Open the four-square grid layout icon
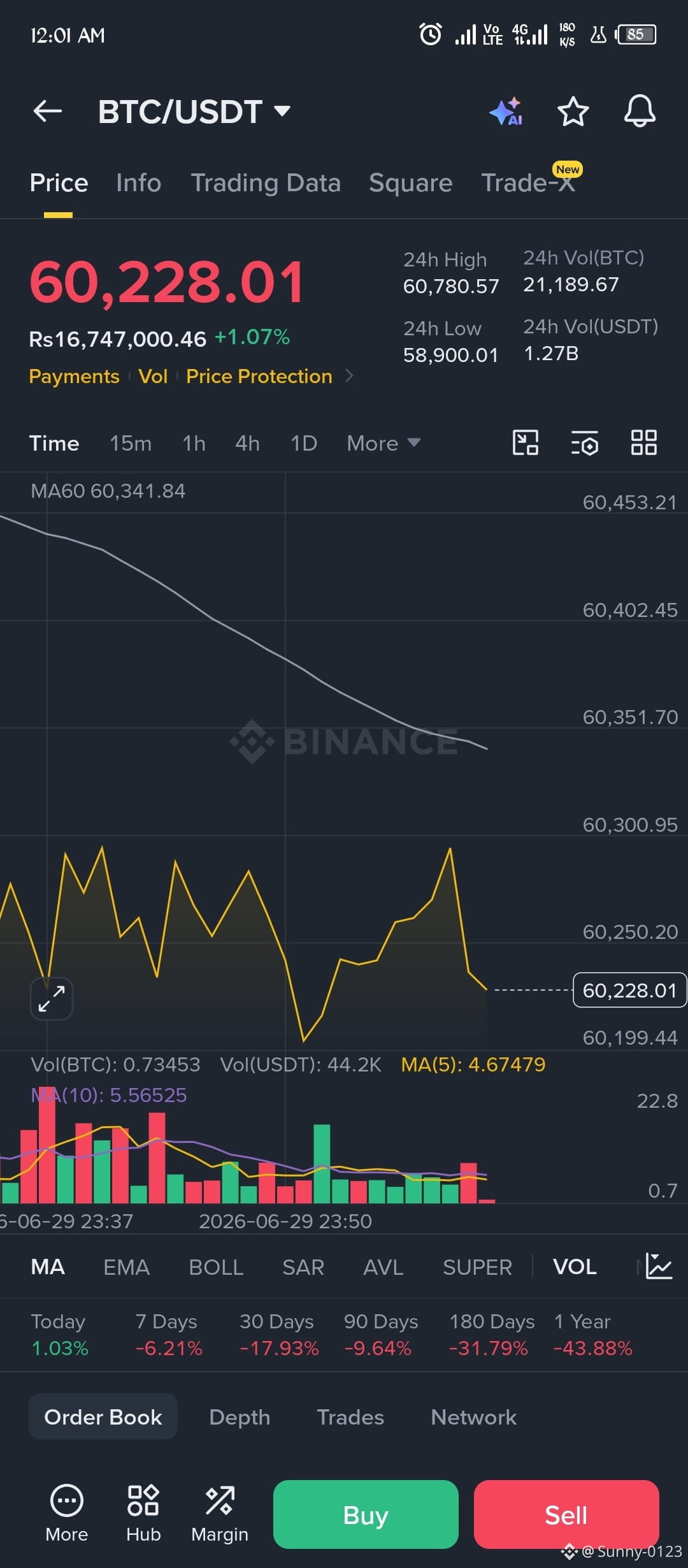This screenshot has width=688, height=1568. (x=644, y=442)
